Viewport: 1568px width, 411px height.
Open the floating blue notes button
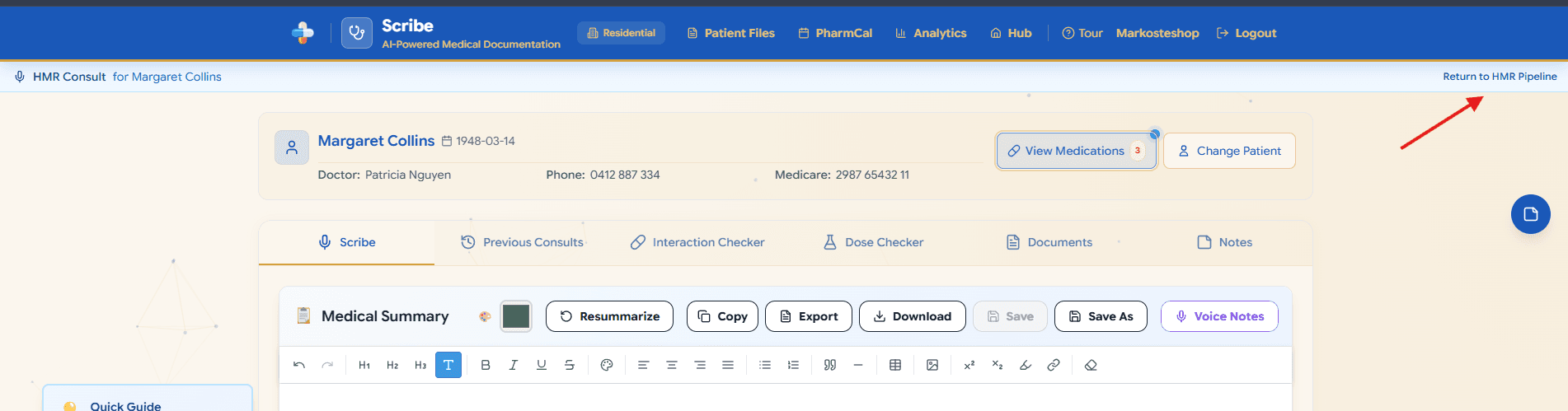click(x=1531, y=214)
